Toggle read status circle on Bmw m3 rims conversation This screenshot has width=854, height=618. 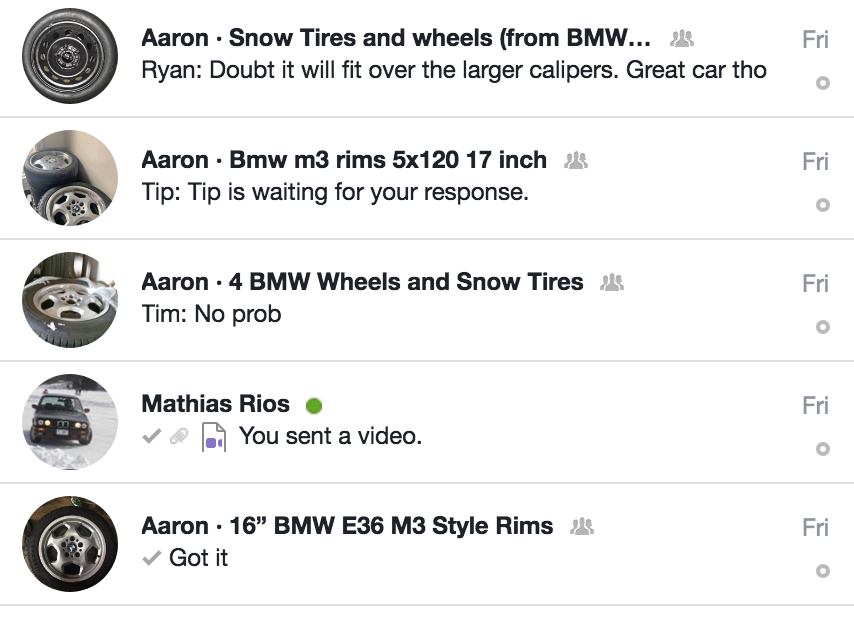pos(823,205)
